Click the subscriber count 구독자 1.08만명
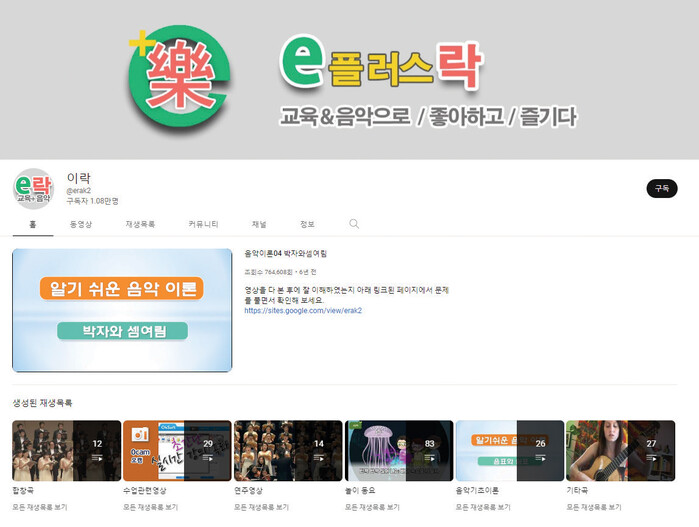This screenshot has height=527, width=699. [93, 201]
